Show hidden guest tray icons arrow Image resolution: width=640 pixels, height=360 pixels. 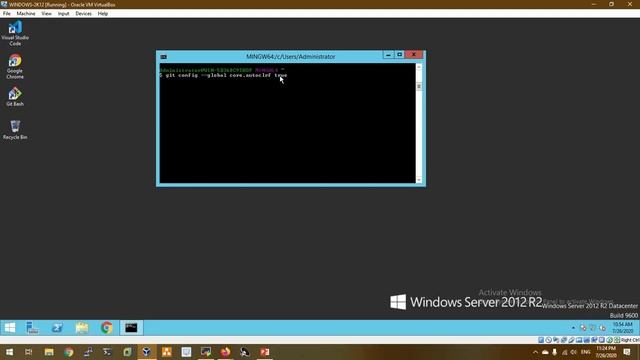pyautogui.click(x=573, y=328)
